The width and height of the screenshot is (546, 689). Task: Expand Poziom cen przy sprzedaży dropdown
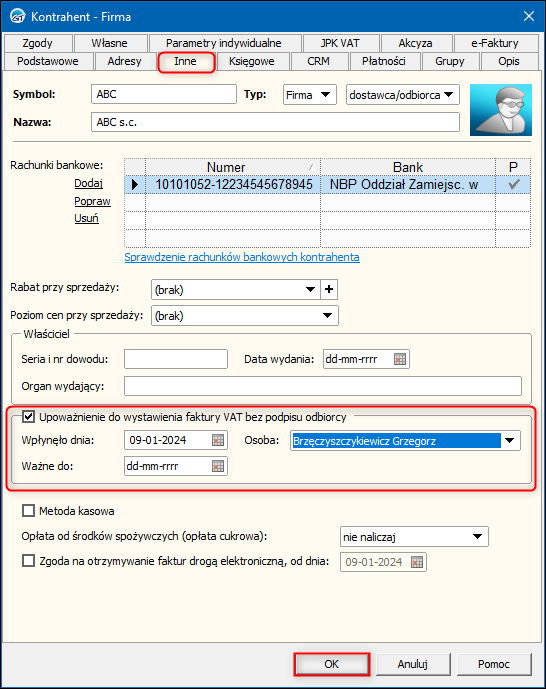[327, 315]
